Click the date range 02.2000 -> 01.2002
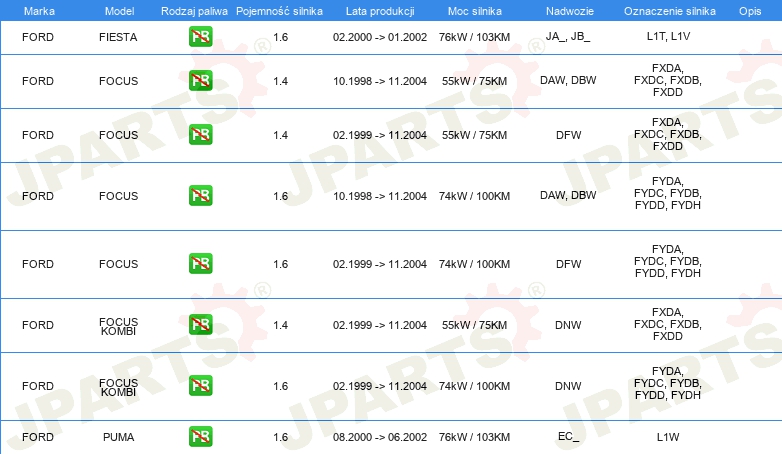This screenshot has height=454, width=782. tap(380, 37)
